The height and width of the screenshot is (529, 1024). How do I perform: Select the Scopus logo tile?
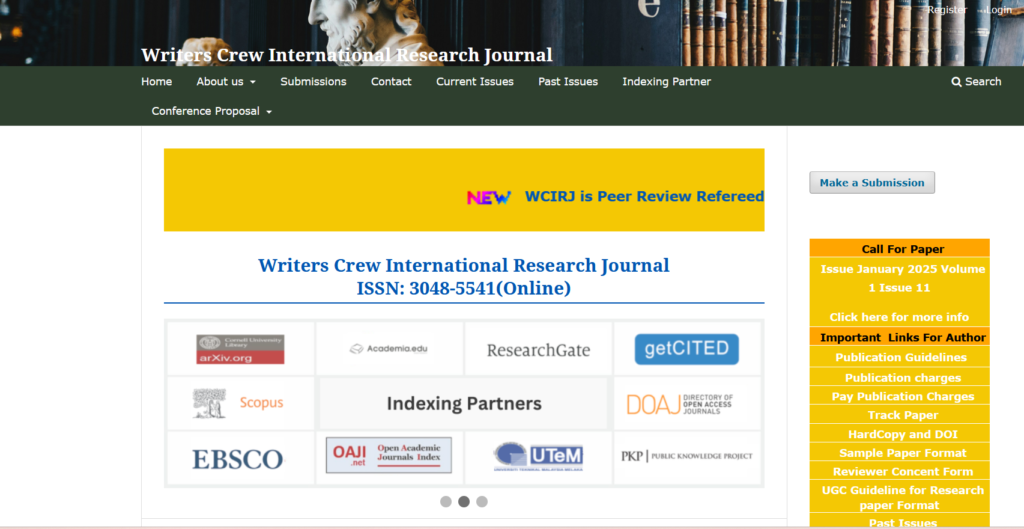(x=238, y=403)
